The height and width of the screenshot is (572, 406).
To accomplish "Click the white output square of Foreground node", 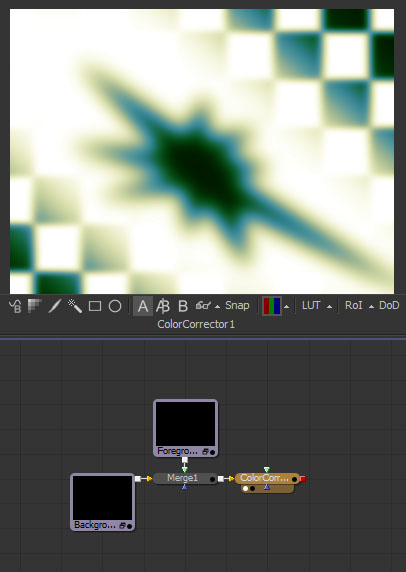I will point(185,460).
